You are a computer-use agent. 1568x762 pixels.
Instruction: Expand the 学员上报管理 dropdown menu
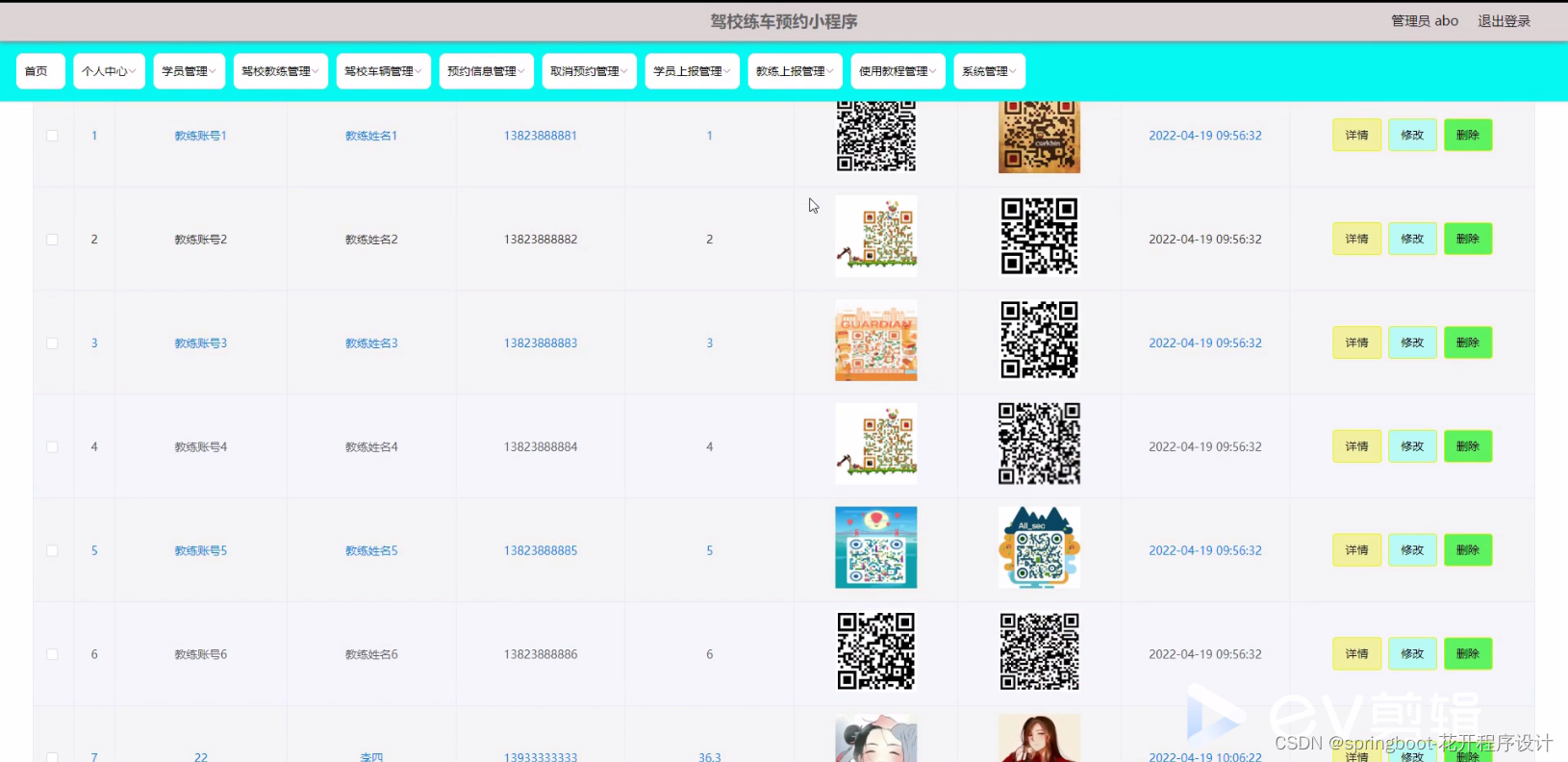coord(692,71)
